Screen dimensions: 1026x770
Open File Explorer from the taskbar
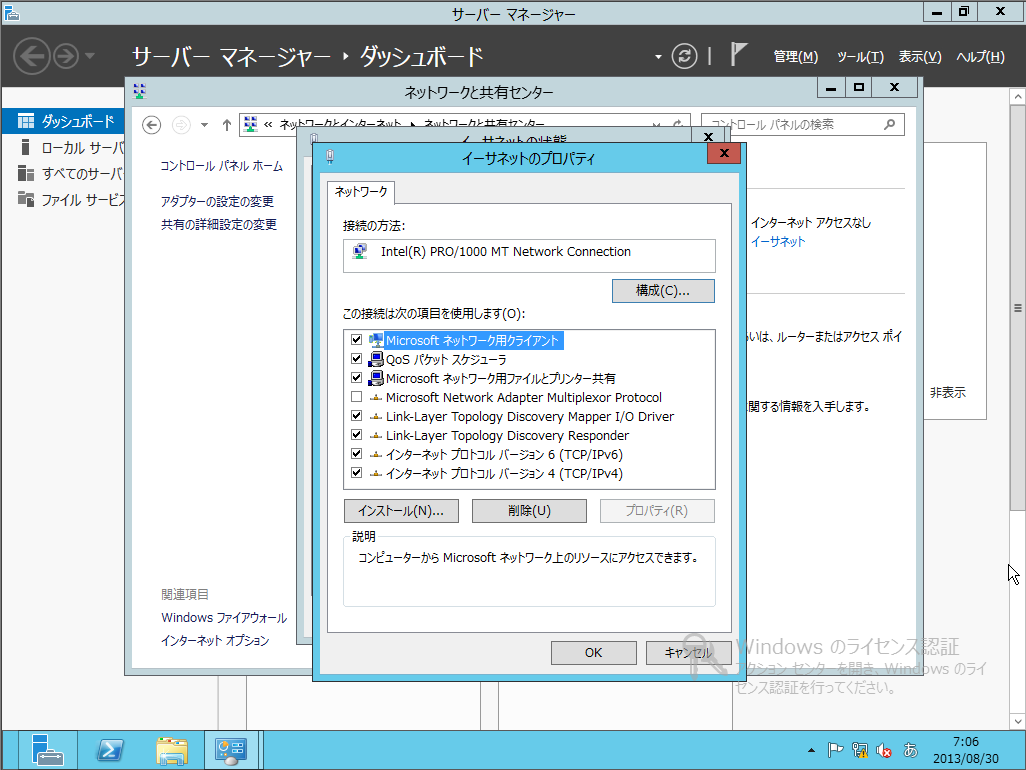pos(171,750)
